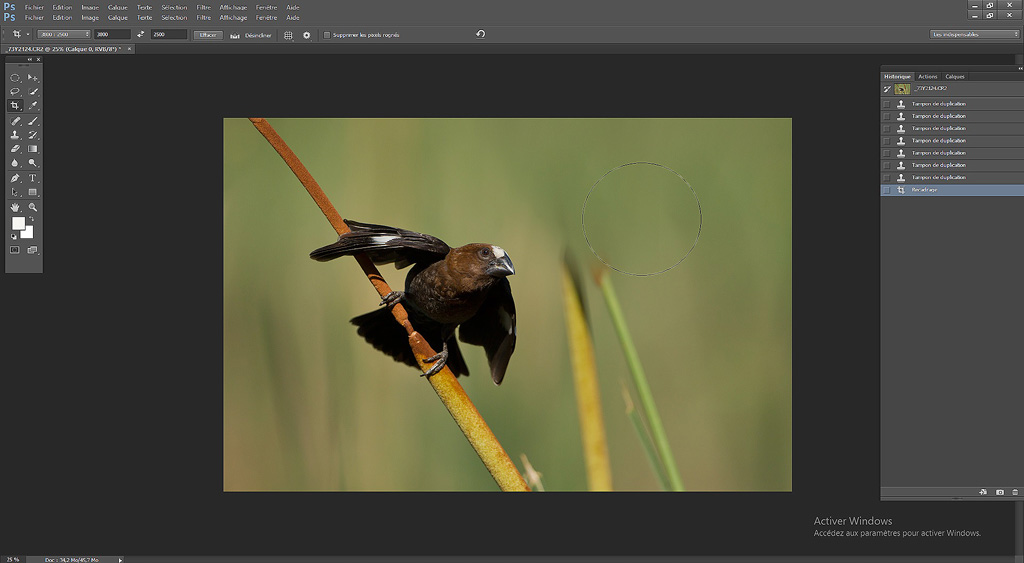Enable 'Supprimer les pixels rognés' checkbox

(327, 35)
